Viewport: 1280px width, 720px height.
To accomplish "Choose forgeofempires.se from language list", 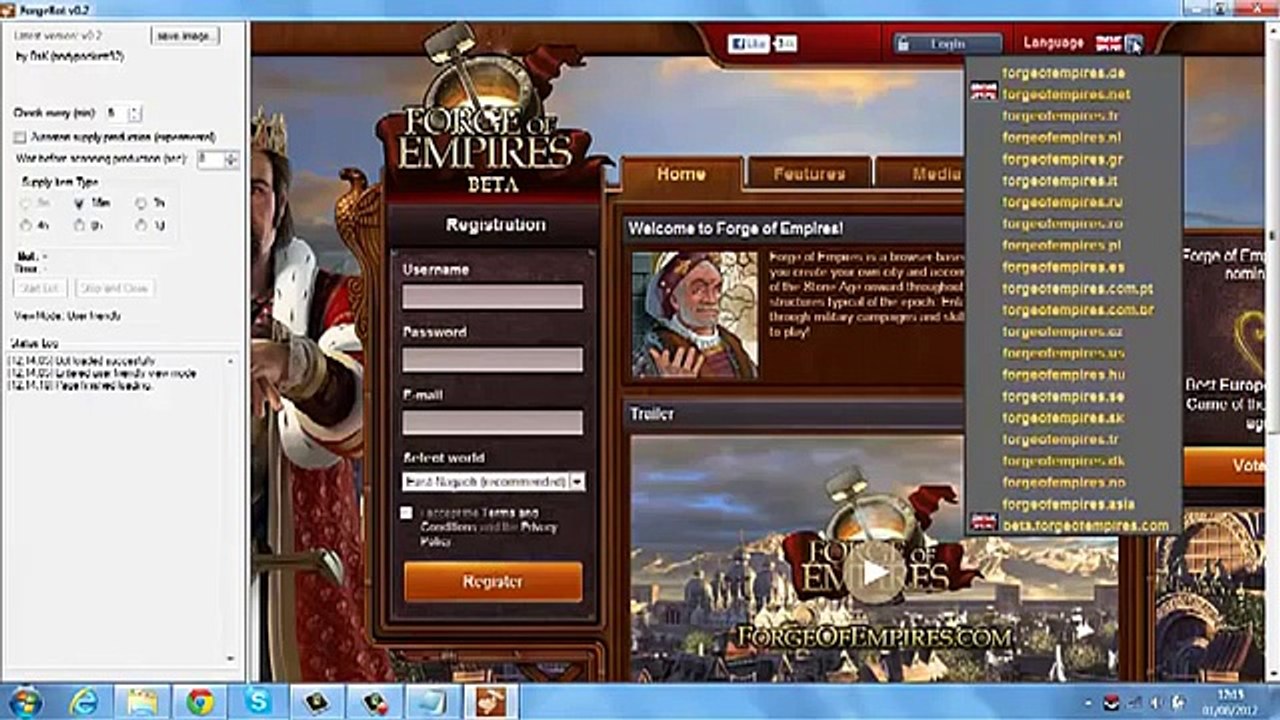I will [1063, 396].
